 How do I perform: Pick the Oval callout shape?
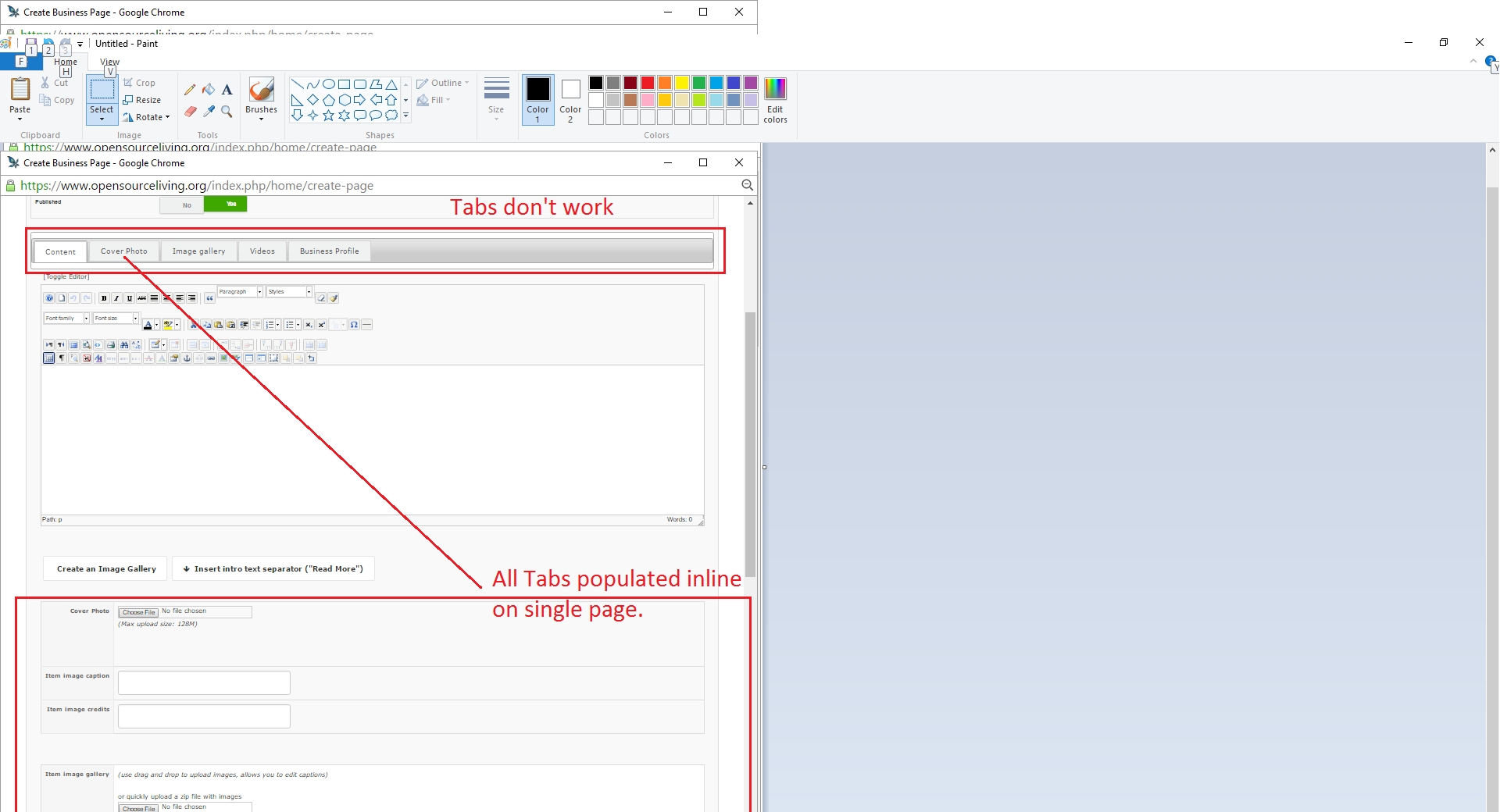(375, 116)
